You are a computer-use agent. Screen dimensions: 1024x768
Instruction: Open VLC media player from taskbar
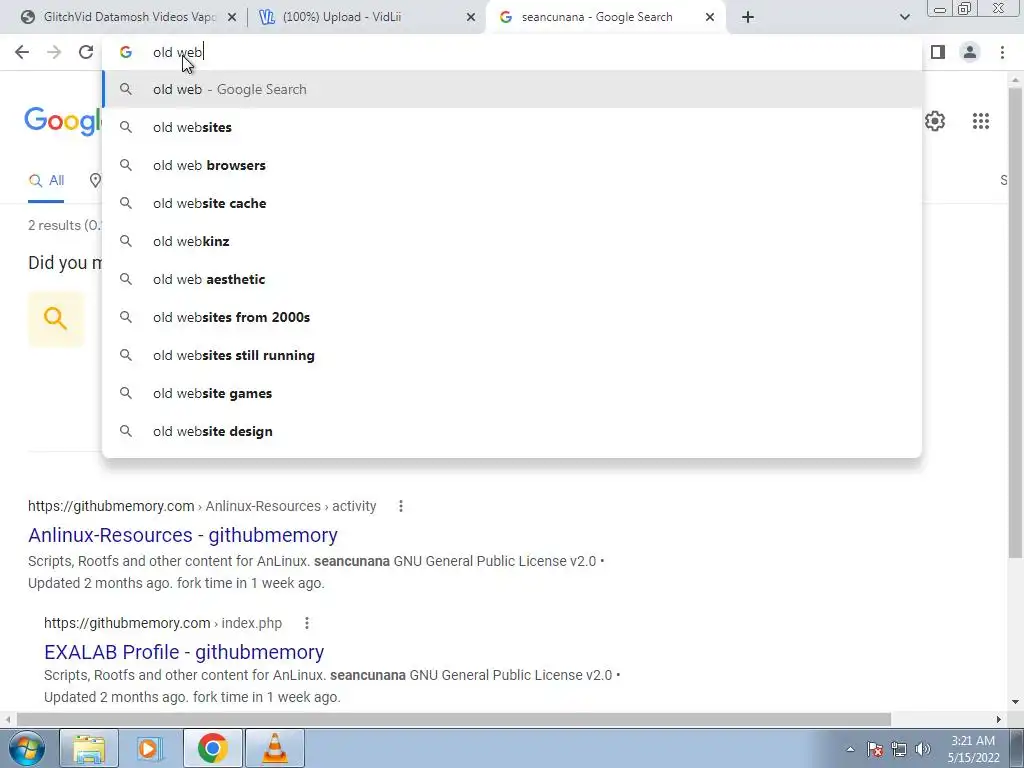275,748
